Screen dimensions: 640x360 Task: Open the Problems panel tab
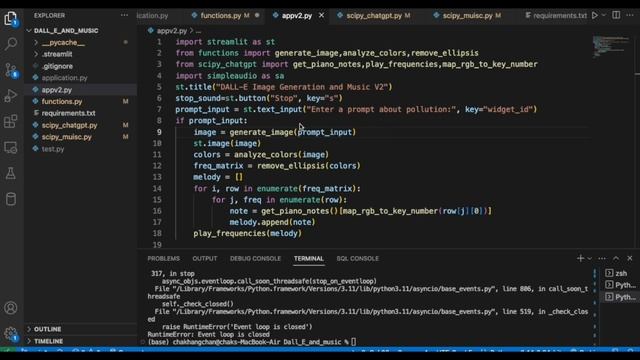point(163,258)
